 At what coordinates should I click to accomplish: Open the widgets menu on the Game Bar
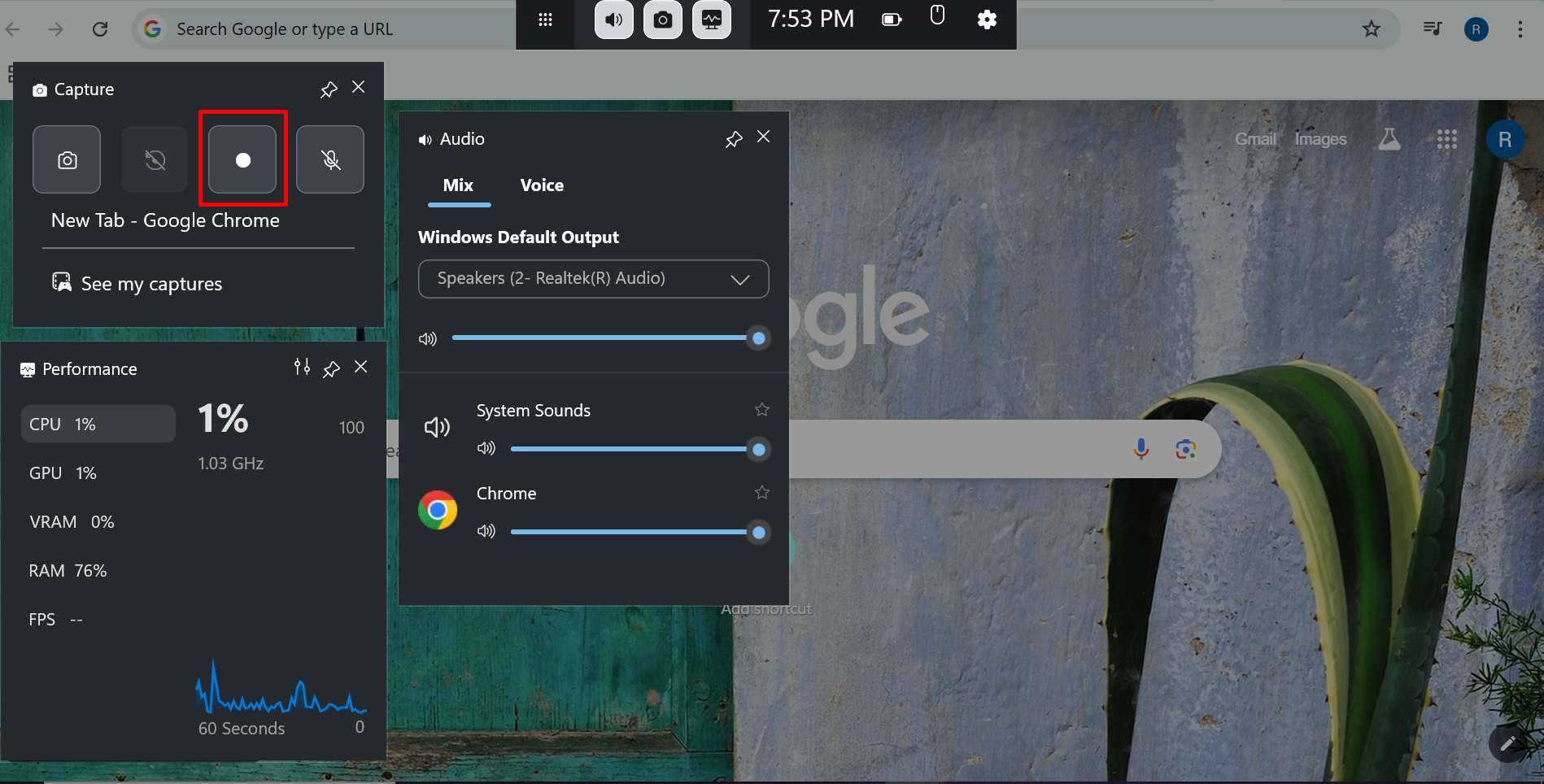click(545, 20)
